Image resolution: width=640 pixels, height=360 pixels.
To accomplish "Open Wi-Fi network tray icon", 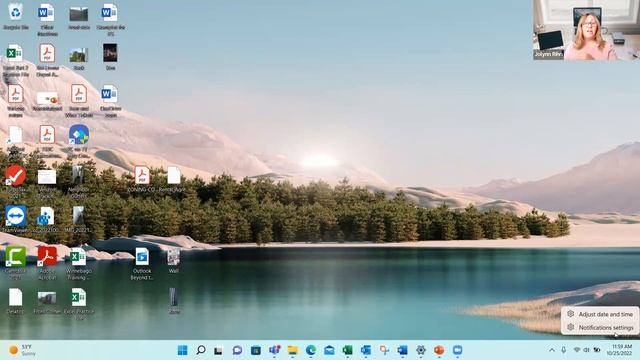I will (x=577, y=350).
